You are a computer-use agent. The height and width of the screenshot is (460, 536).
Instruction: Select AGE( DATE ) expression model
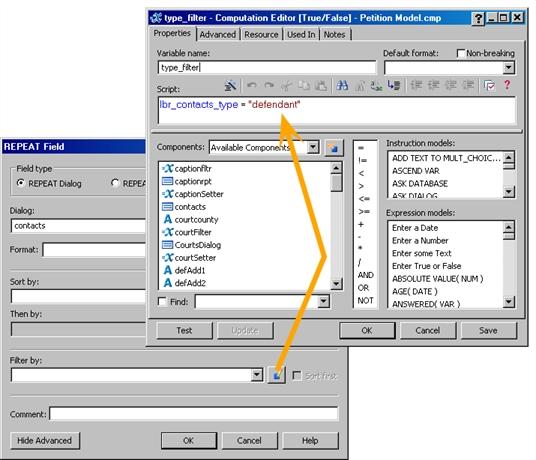pos(415,292)
